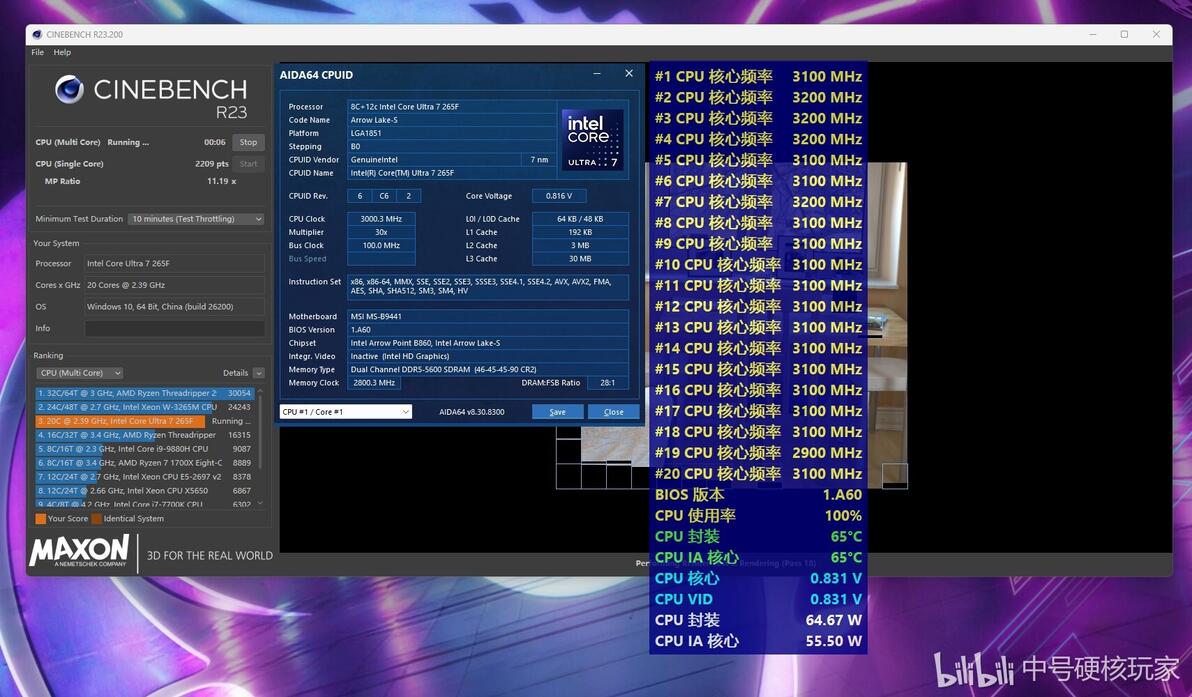Image resolution: width=1192 pixels, height=697 pixels.
Task: Click the Cinebench title bar app icon
Action: 36,34
